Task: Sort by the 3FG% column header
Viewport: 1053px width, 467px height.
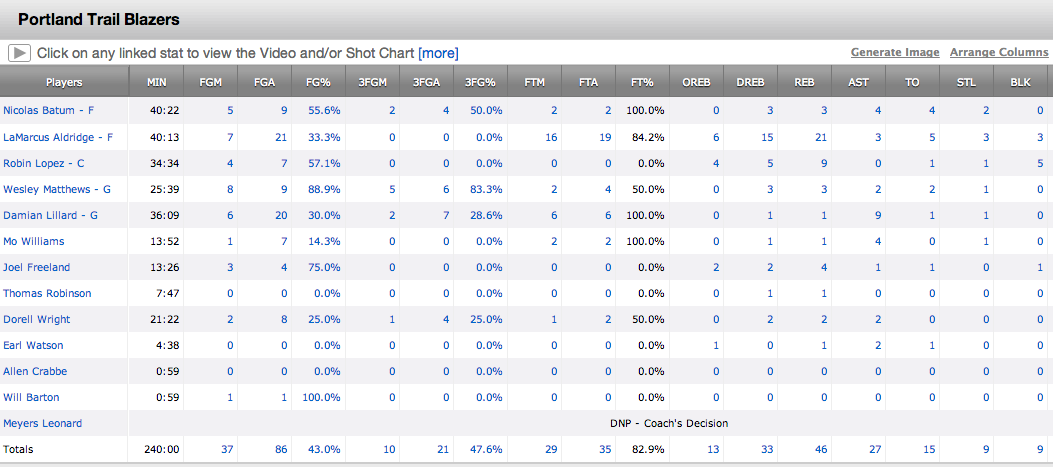Action: coord(481,83)
